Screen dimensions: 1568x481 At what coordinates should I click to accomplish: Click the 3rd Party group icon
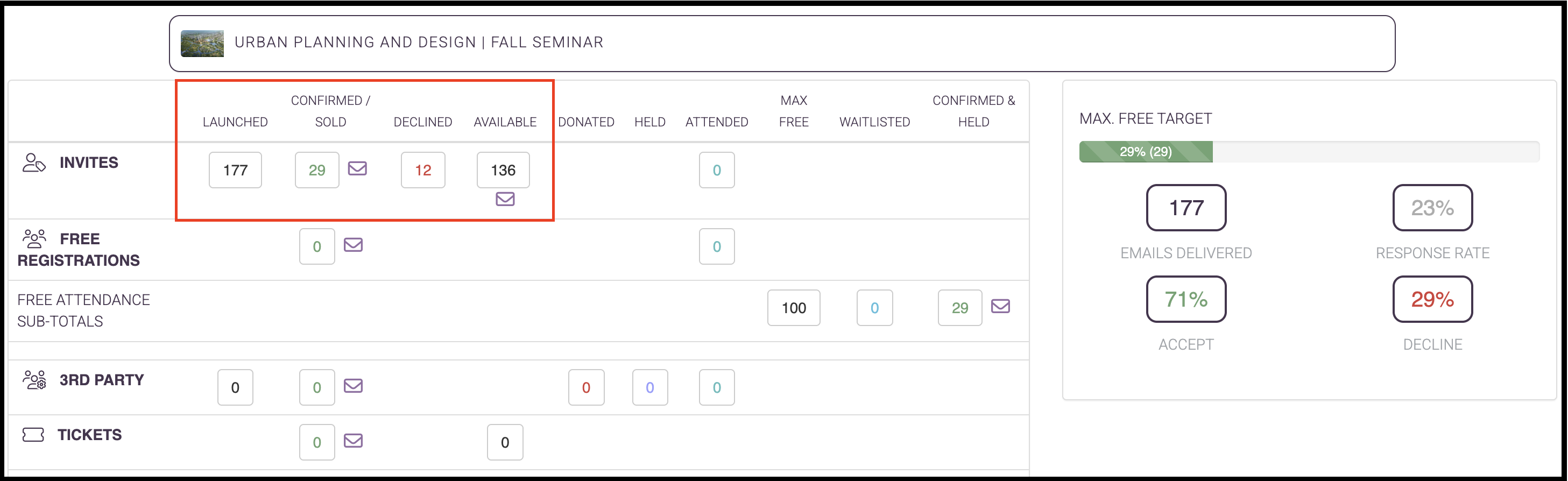tap(34, 380)
